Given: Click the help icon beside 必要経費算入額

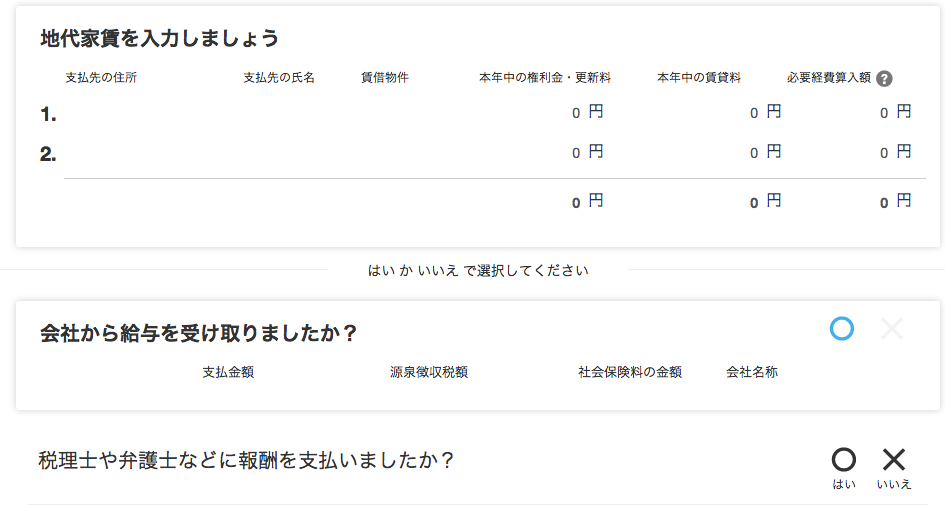Looking at the screenshot, I should tap(884, 79).
